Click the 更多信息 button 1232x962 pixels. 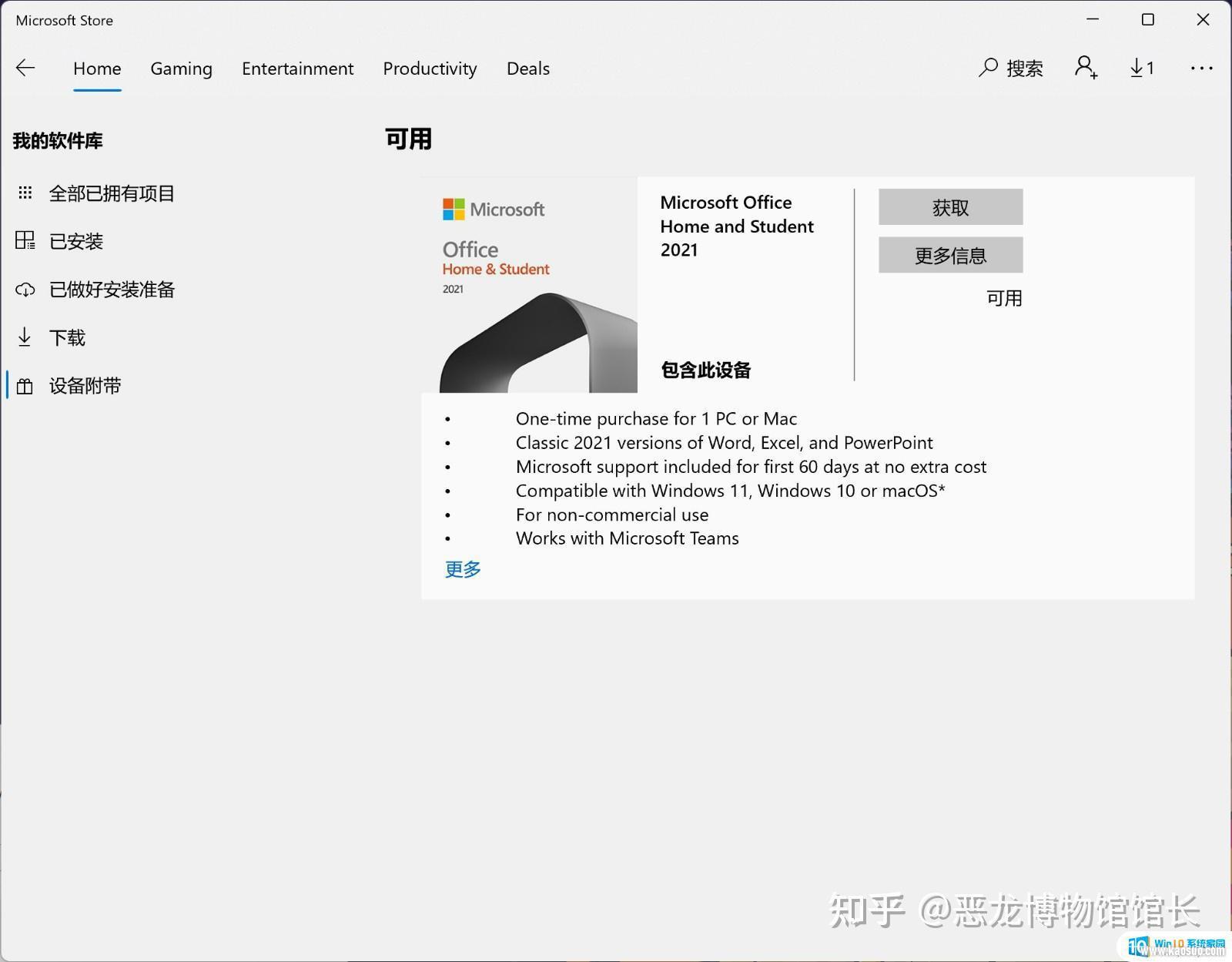pyautogui.click(x=950, y=255)
